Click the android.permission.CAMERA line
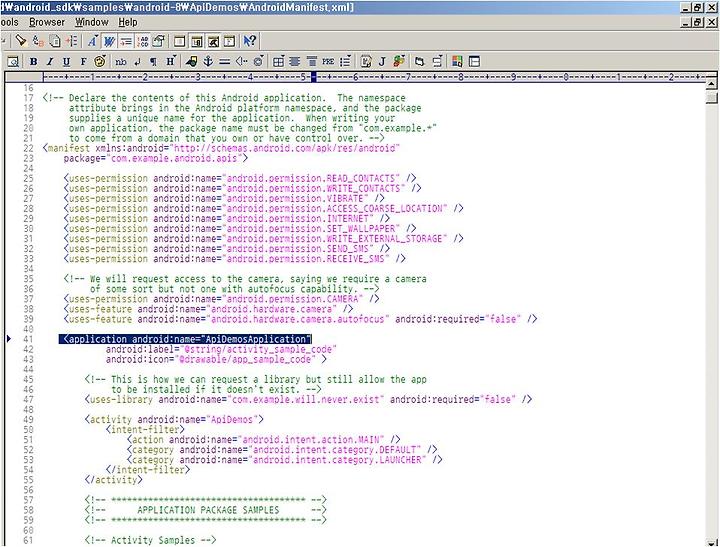 221,299
